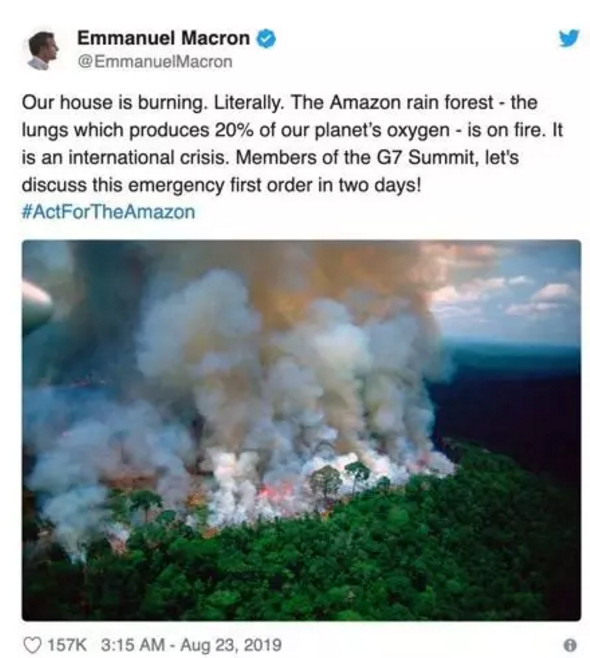
Task: Click the 'international crisis' phrase
Action: click(146, 158)
